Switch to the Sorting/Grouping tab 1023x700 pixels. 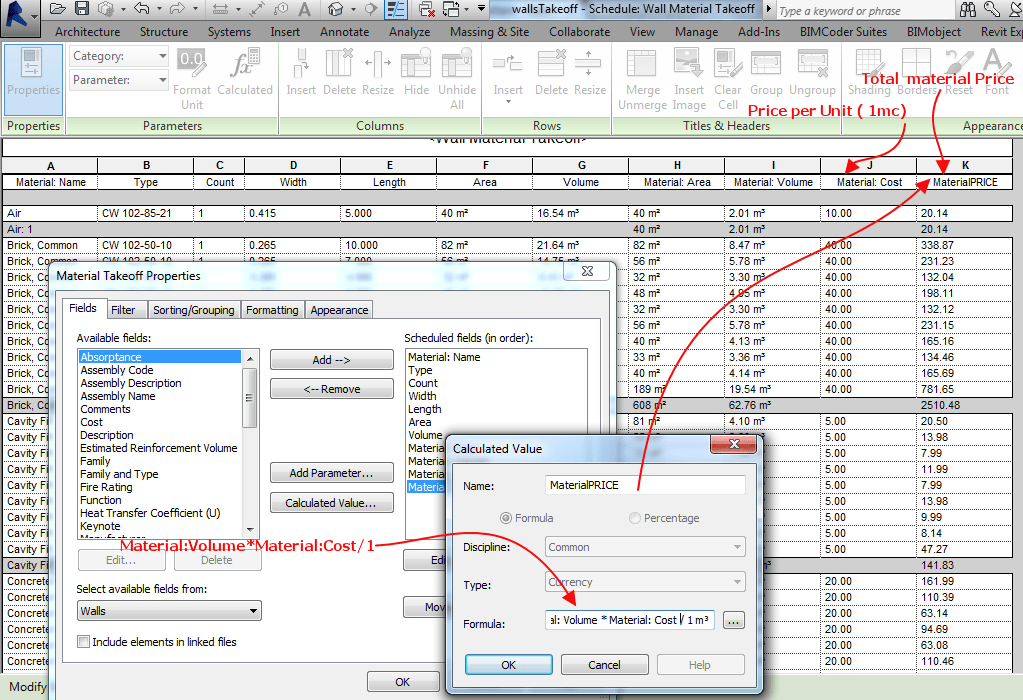[193, 310]
